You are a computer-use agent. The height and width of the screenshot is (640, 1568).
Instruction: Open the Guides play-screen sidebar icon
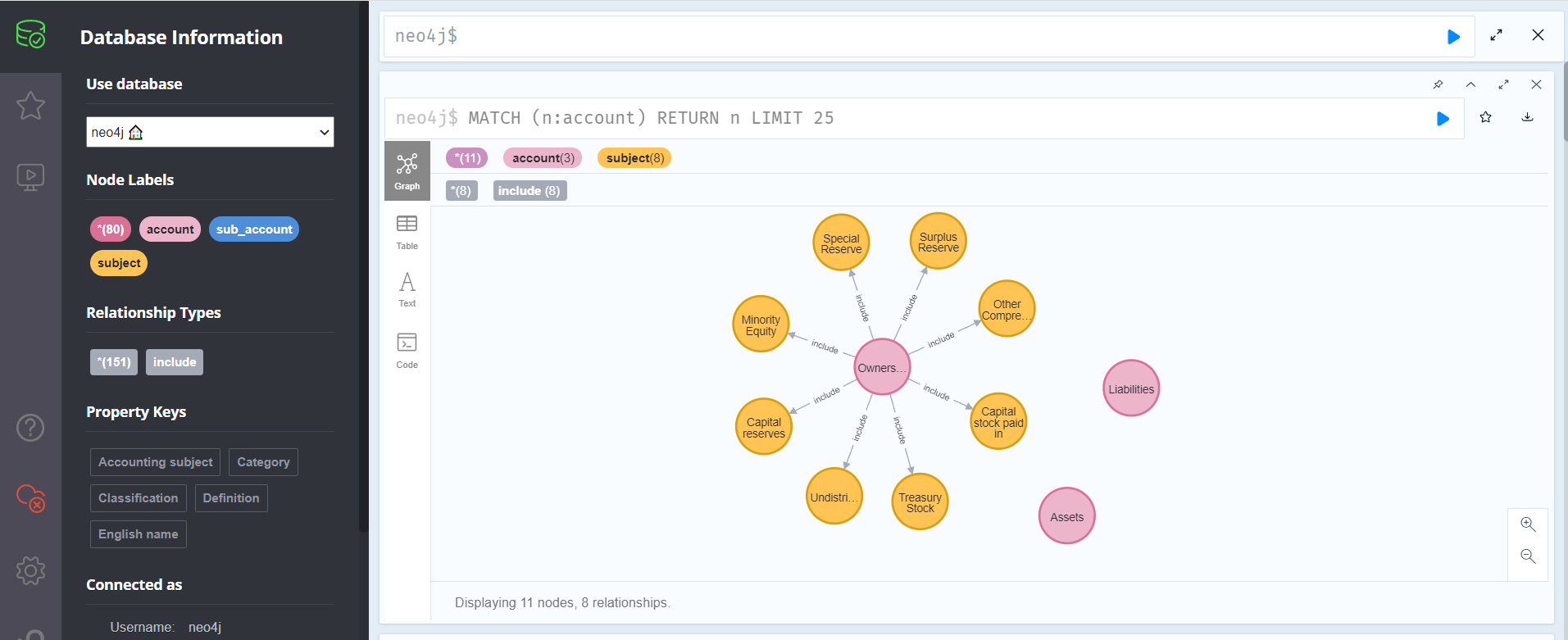coord(30,177)
